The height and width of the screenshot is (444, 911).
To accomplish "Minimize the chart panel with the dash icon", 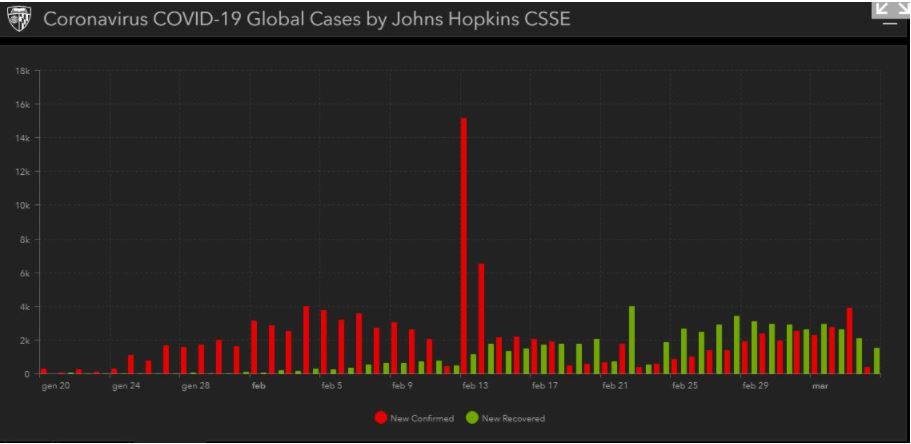I will pyautogui.click(x=890, y=24).
